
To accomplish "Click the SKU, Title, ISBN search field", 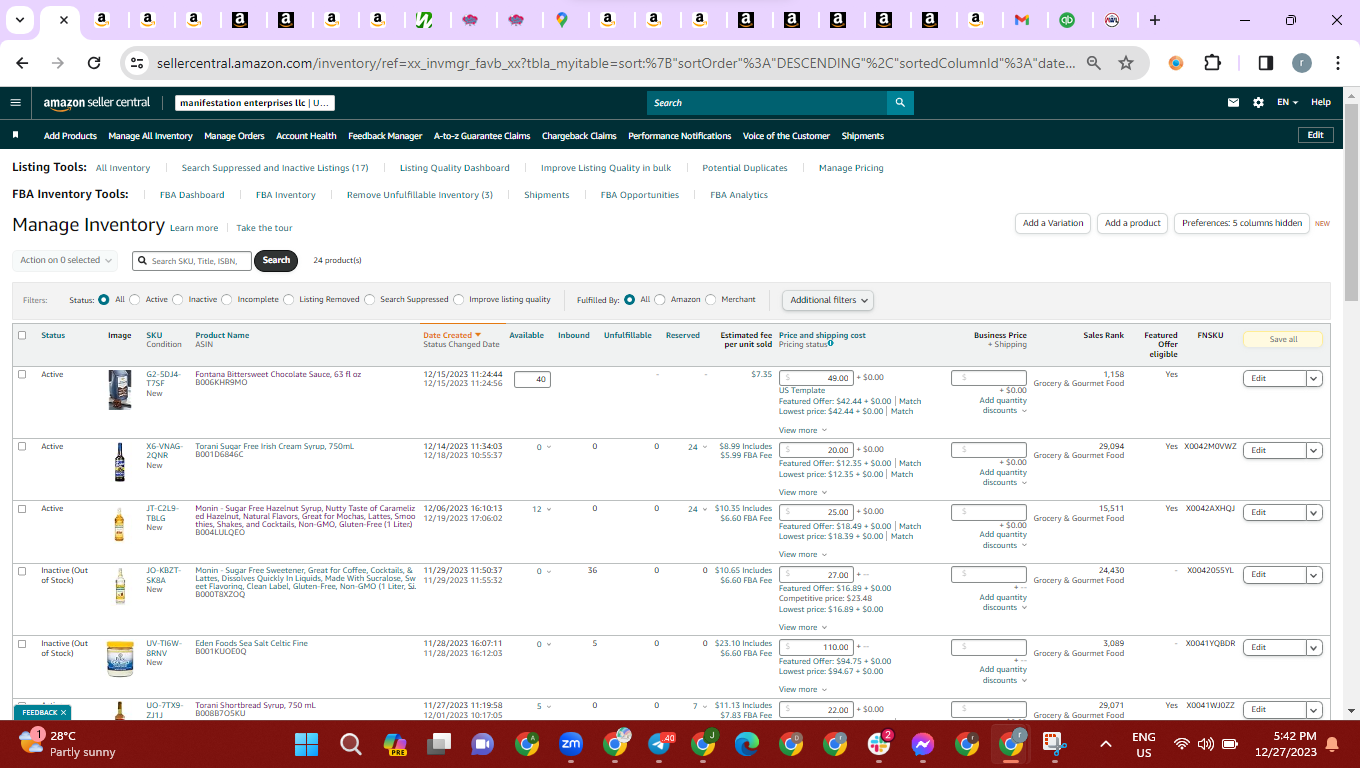I will pos(192,260).
